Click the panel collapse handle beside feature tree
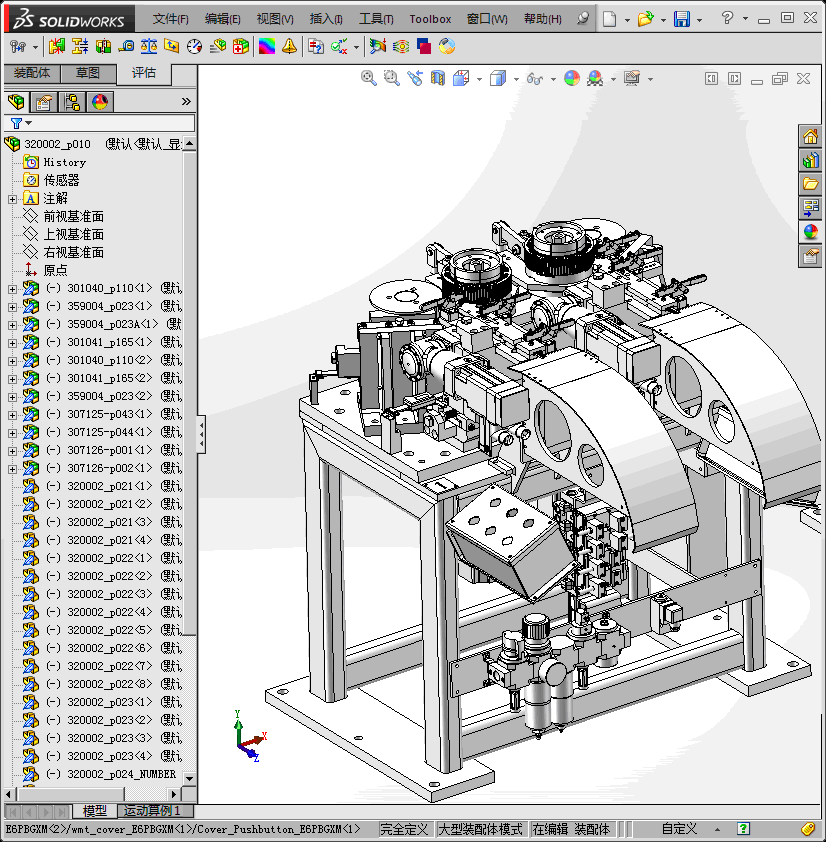The height and width of the screenshot is (842, 826). point(201,434)
